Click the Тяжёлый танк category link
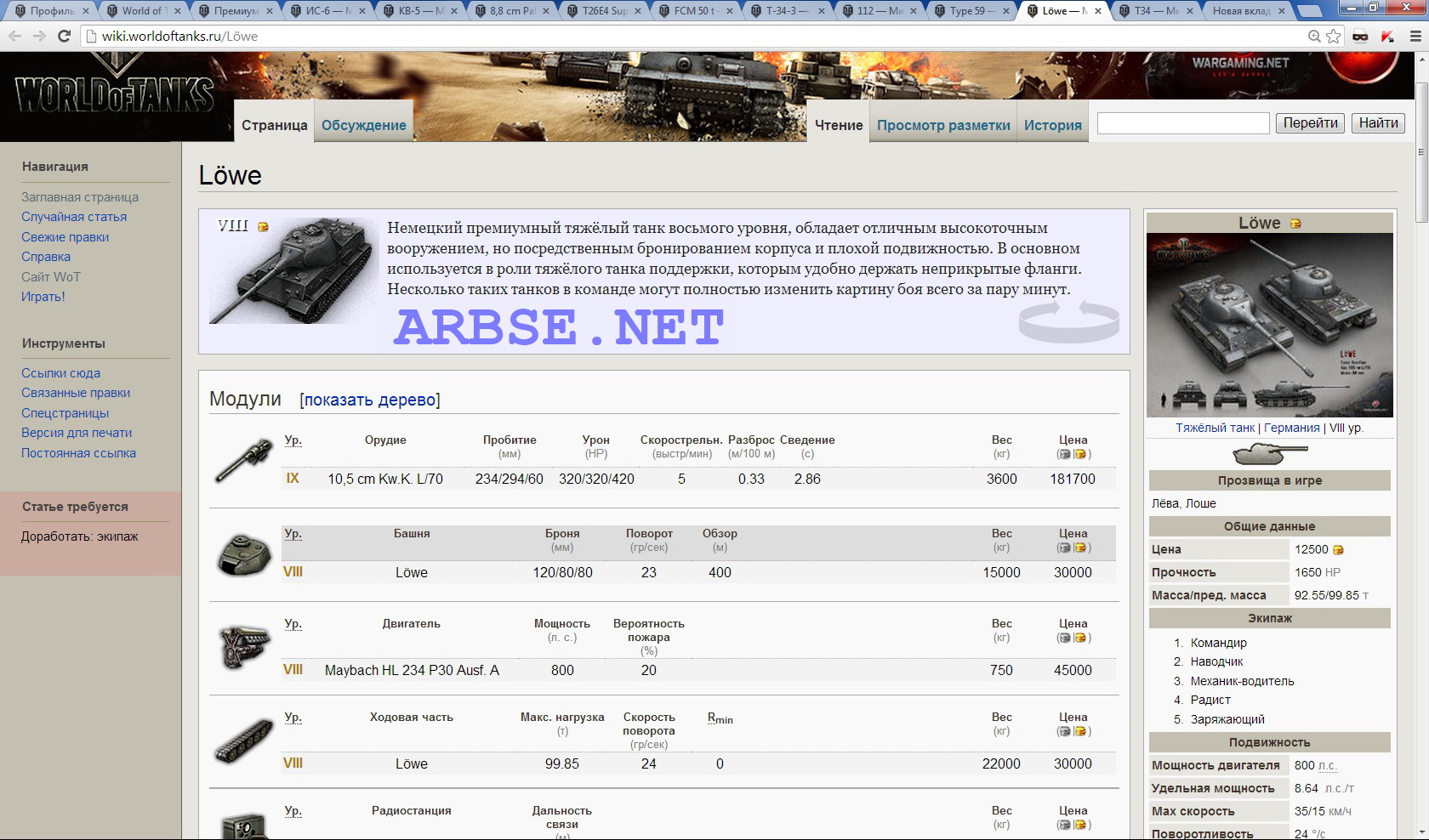1429x840 pixels. [x=1215, y=428]
